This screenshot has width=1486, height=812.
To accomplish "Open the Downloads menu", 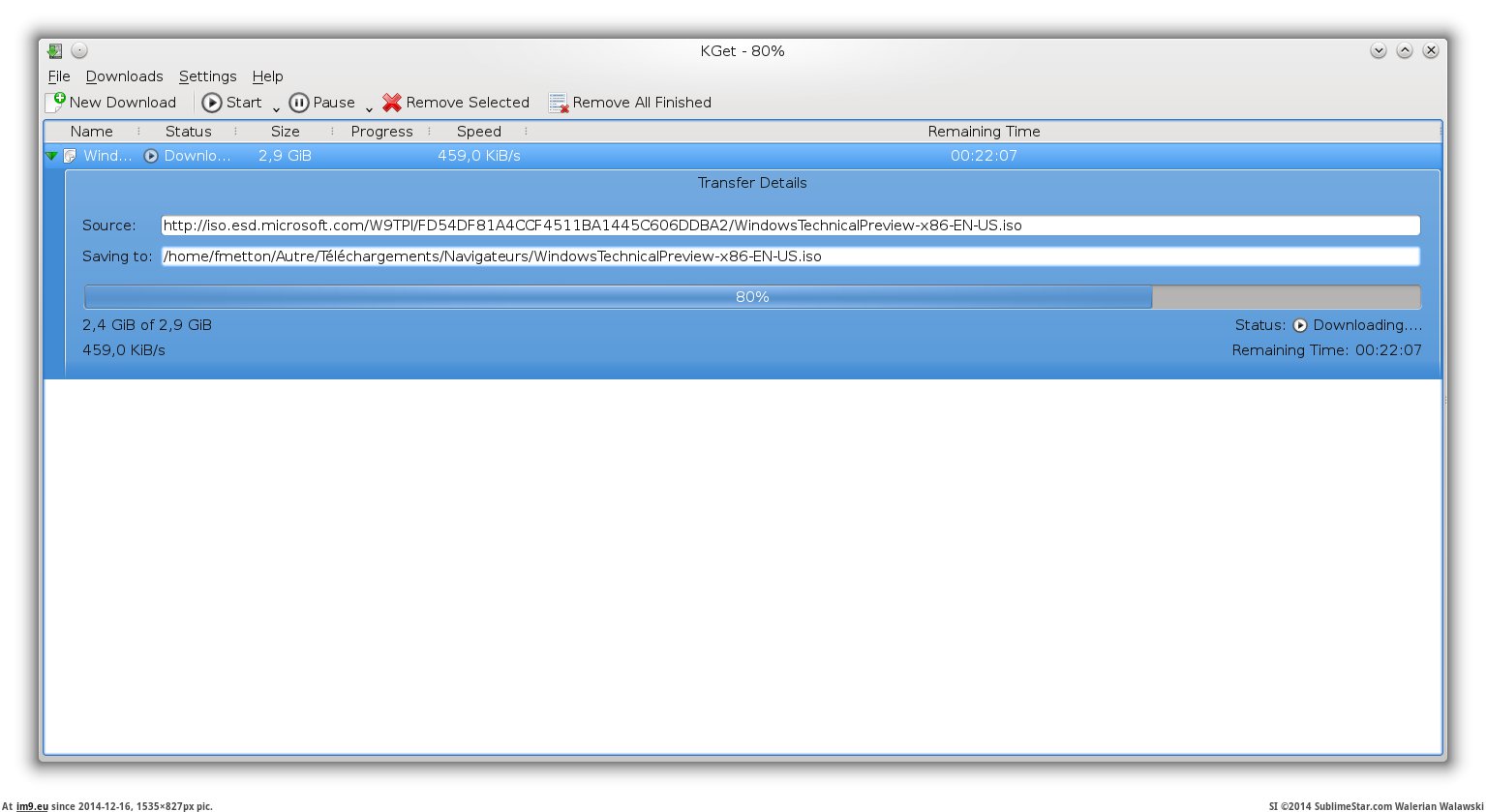I will (124, 76).
